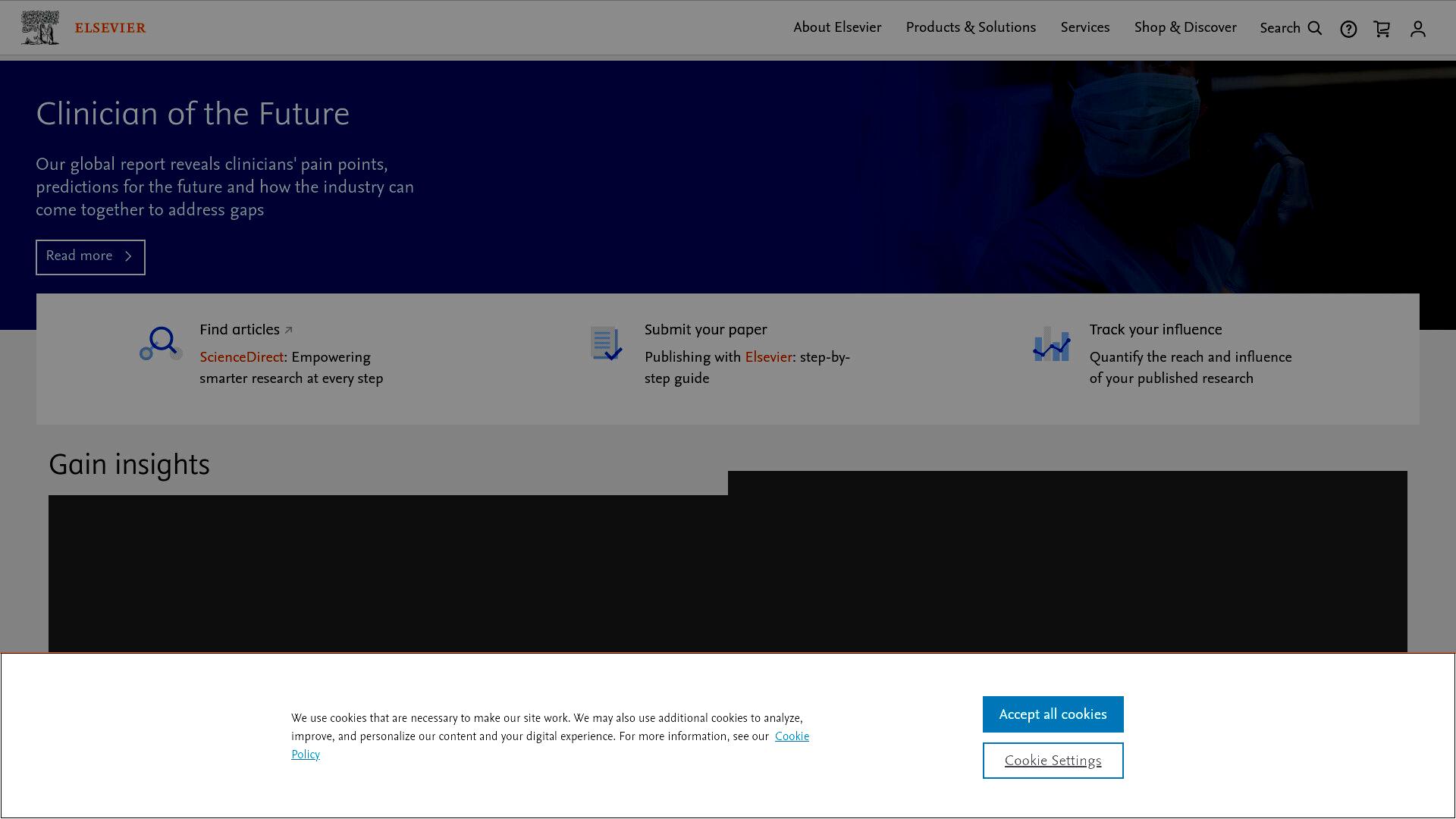Open the Cookie Policy link
The height and width of the screenshot is (819, 1456).
coord(792,736)
